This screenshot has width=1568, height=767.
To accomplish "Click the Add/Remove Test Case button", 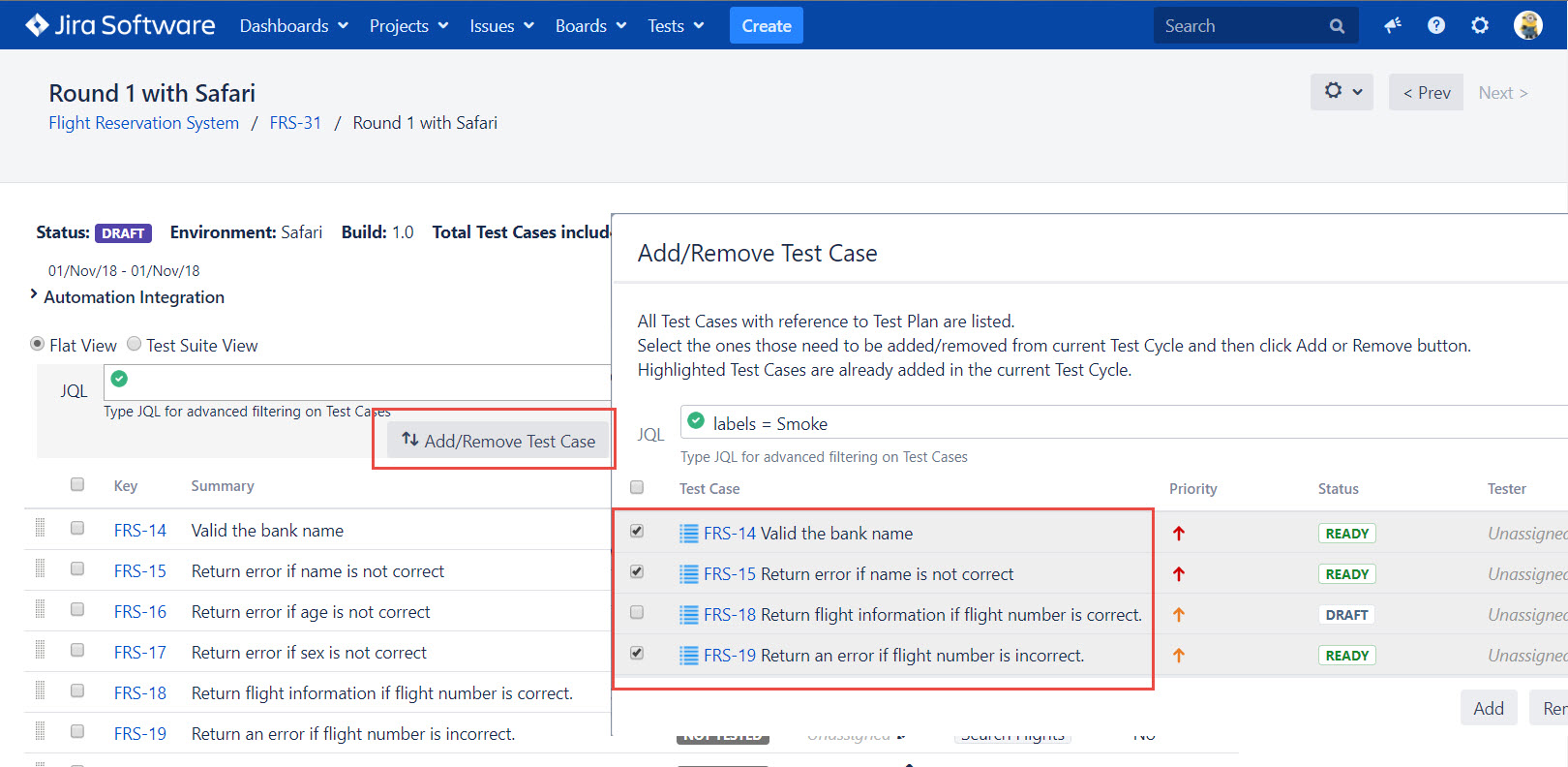I will (498, 441).
